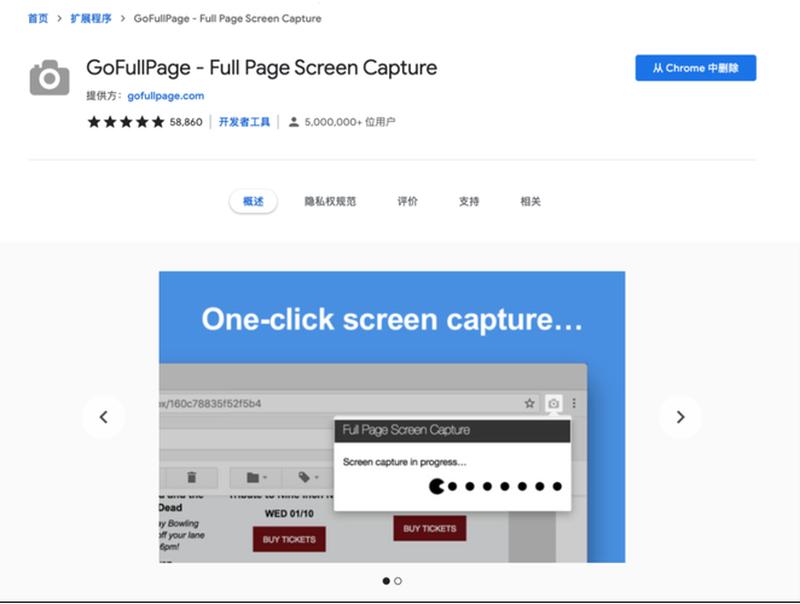
Task: Select the first carousel dot indicator
Action: coord(386,581)
